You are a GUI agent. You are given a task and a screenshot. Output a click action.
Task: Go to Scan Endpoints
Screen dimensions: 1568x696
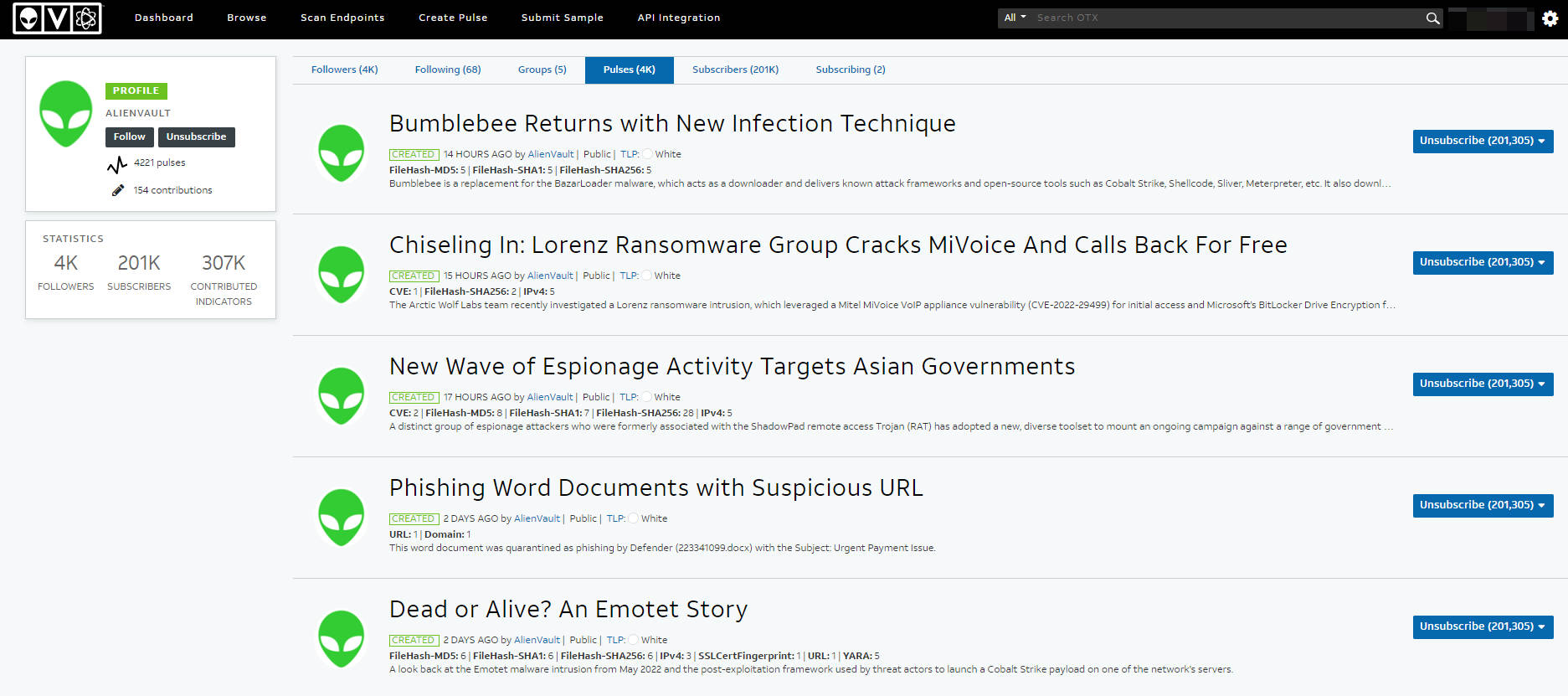coord(342,18)
